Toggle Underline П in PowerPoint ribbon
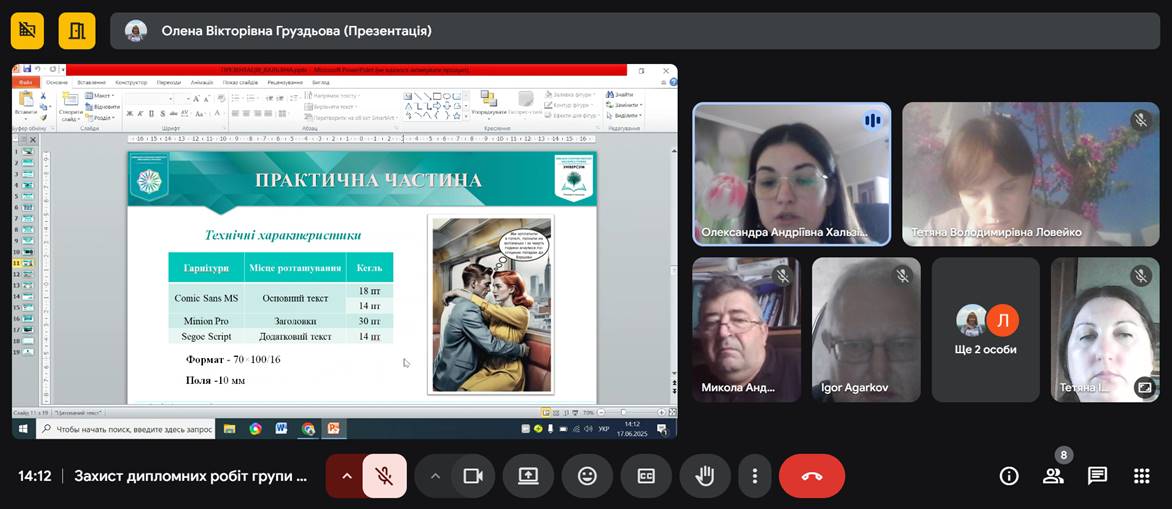The height and width of the screenshot is (509, 1172). coord(152,114)
